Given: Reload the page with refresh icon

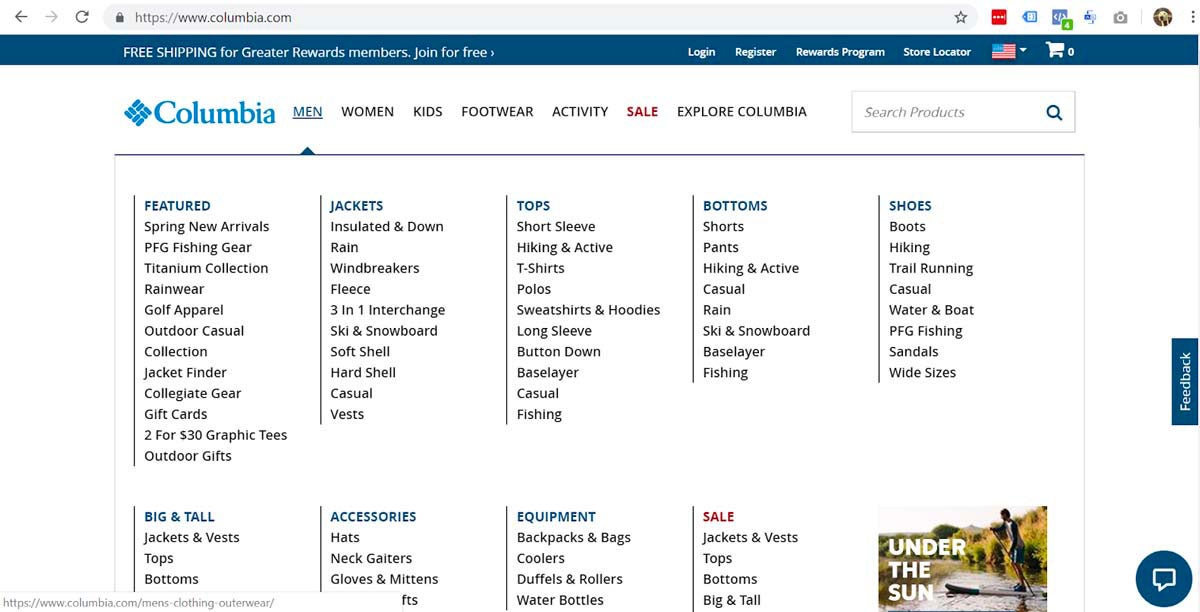Looking at the screenshot, I should [x=82, y=17].
